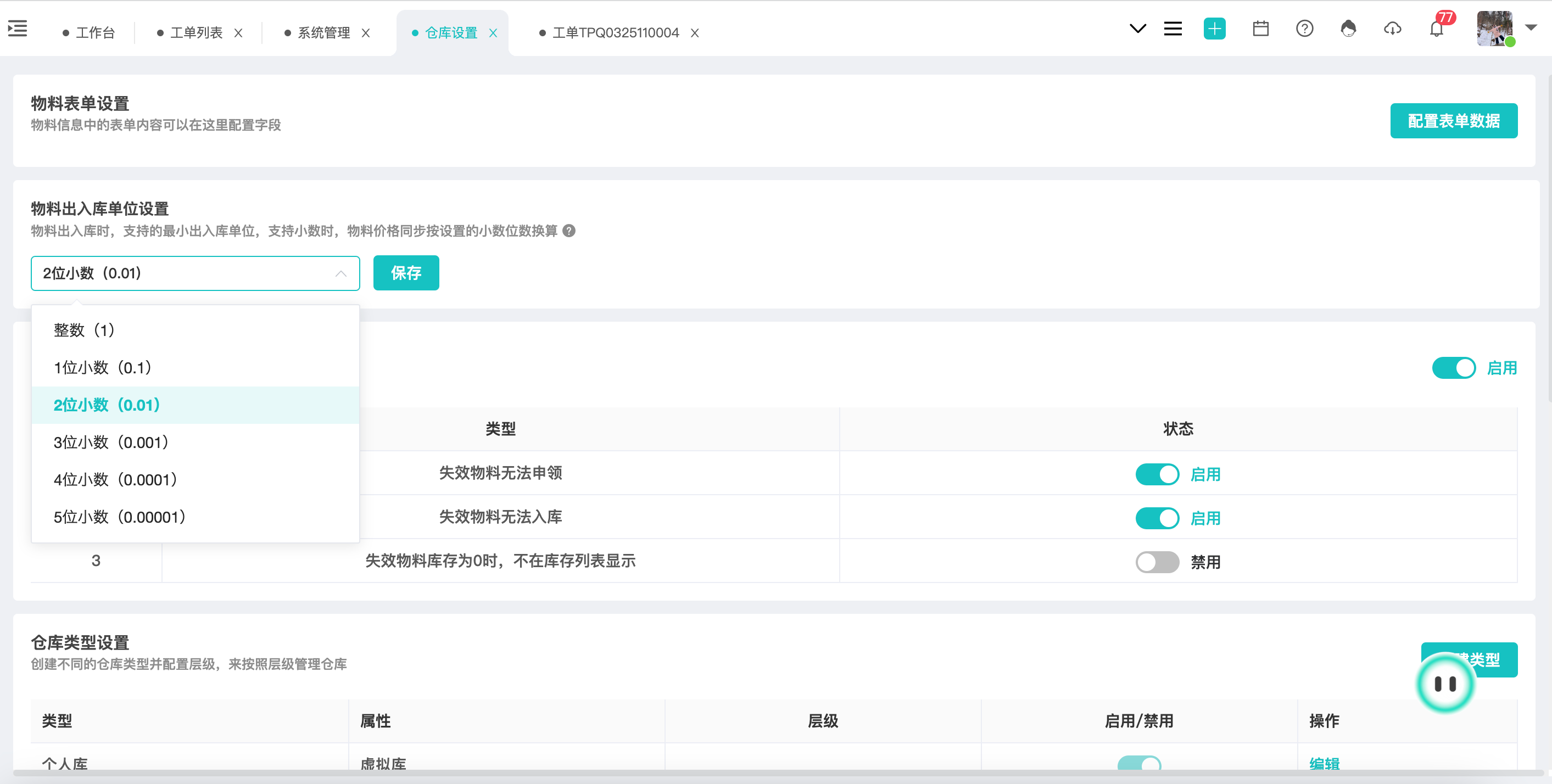This screenshot has height=784, width=1552.
Task: Disable the 失效物料无法申领 toggle
Action: [x=1157, y=474]
